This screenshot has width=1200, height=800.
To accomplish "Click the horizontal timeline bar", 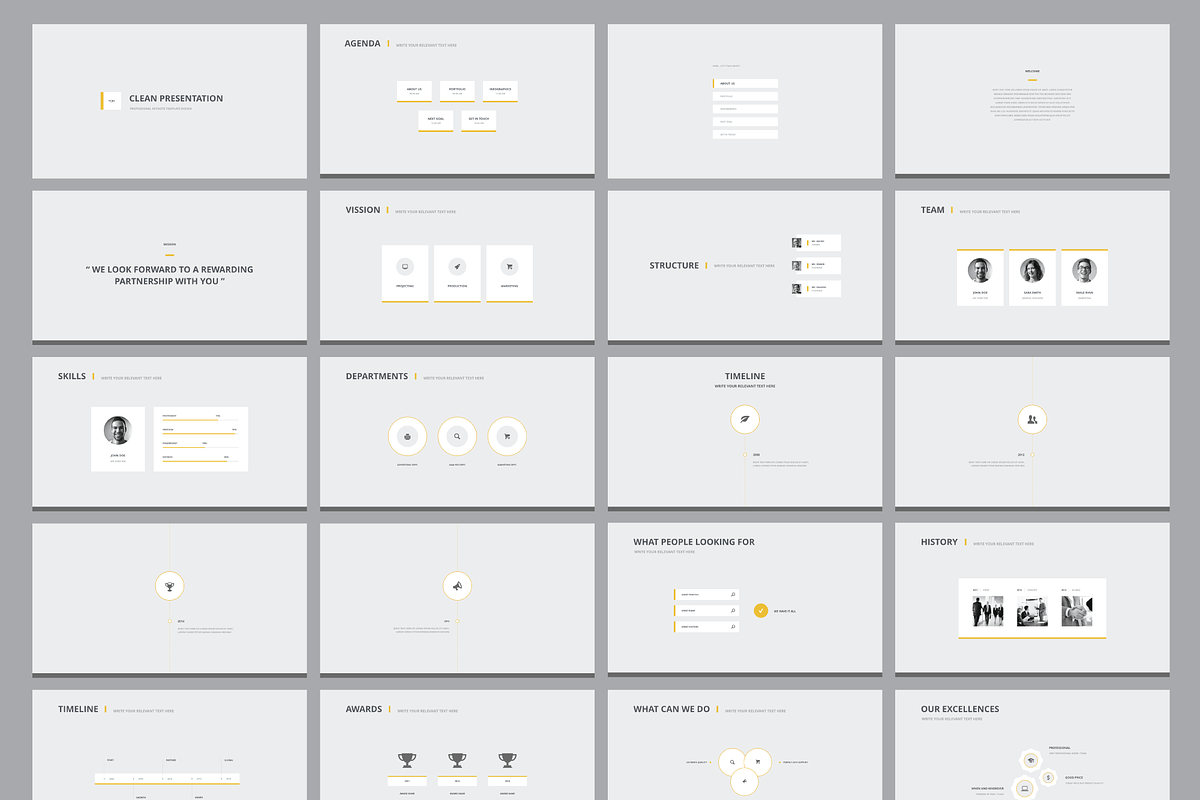I will [167, 778].
